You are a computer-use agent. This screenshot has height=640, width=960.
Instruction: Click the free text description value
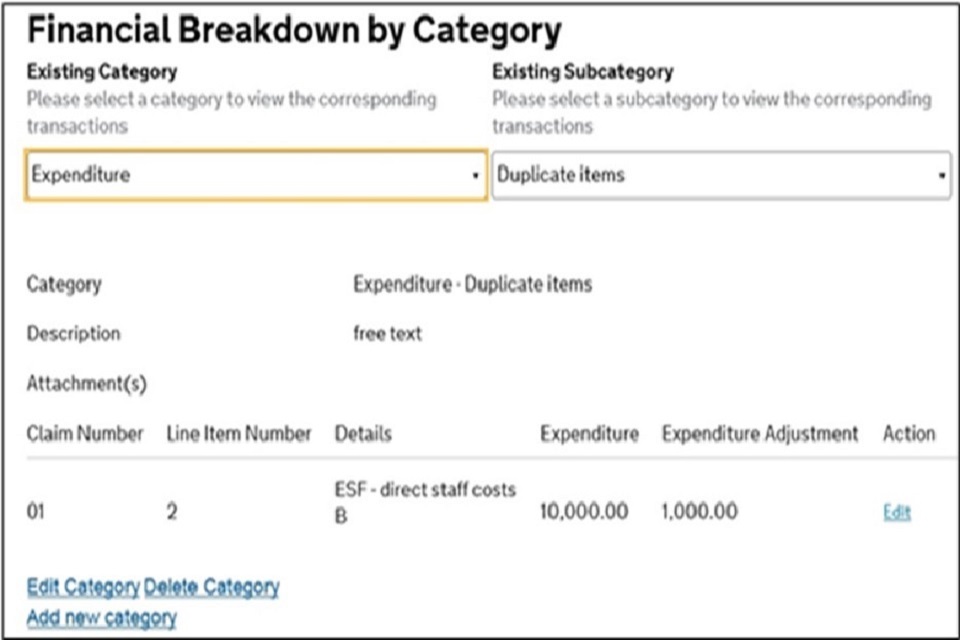(387, 334)
